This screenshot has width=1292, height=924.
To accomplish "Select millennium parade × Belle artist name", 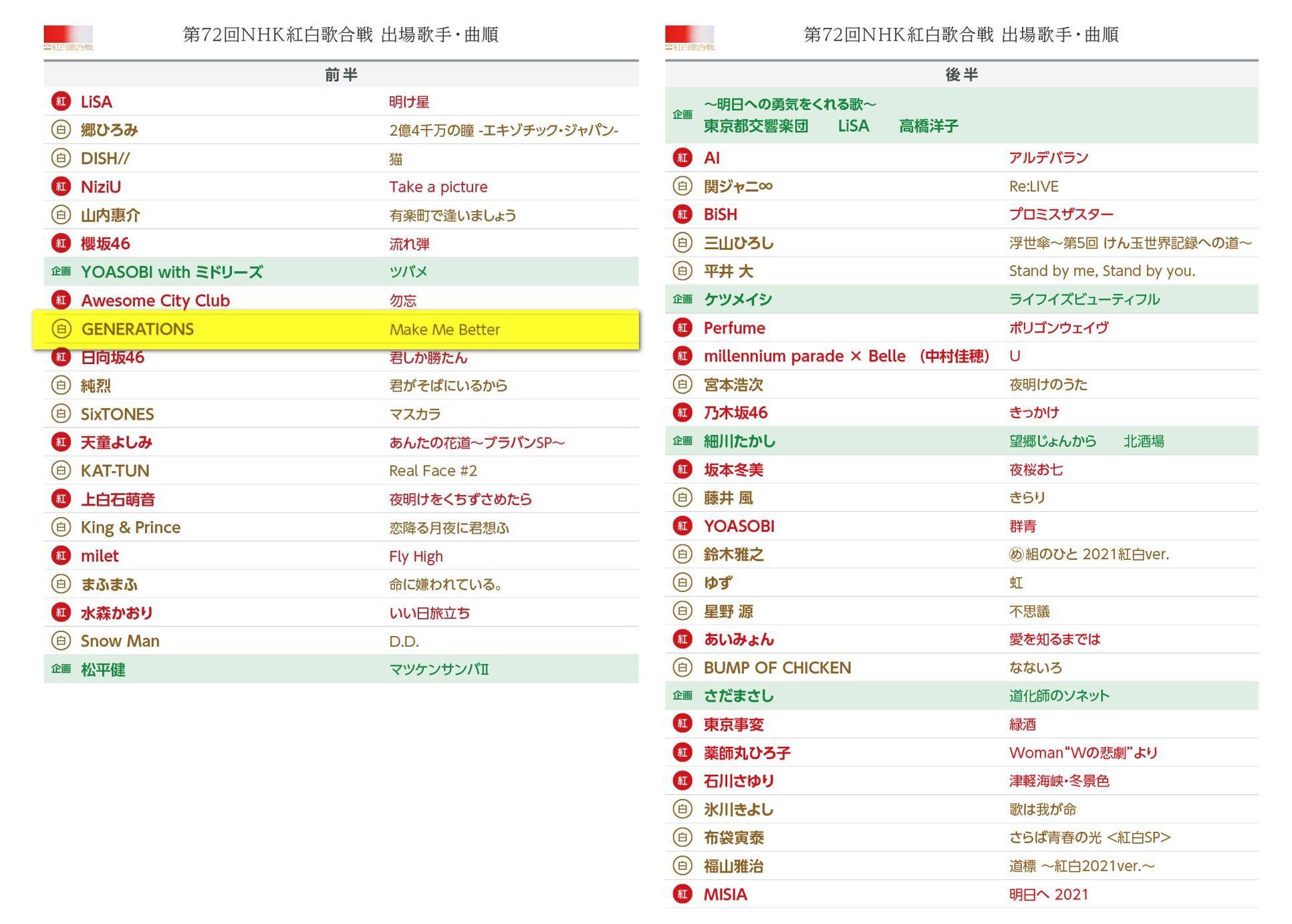I will [x=846, y=356].
